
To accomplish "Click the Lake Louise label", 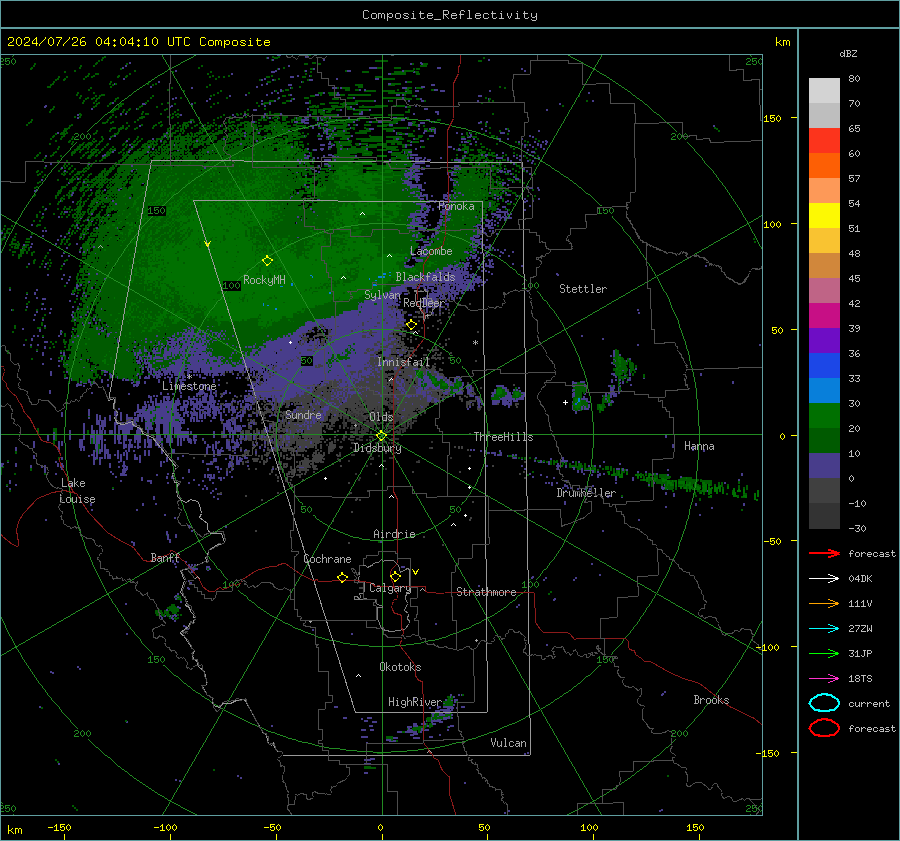I will click(x=77, y=491).
